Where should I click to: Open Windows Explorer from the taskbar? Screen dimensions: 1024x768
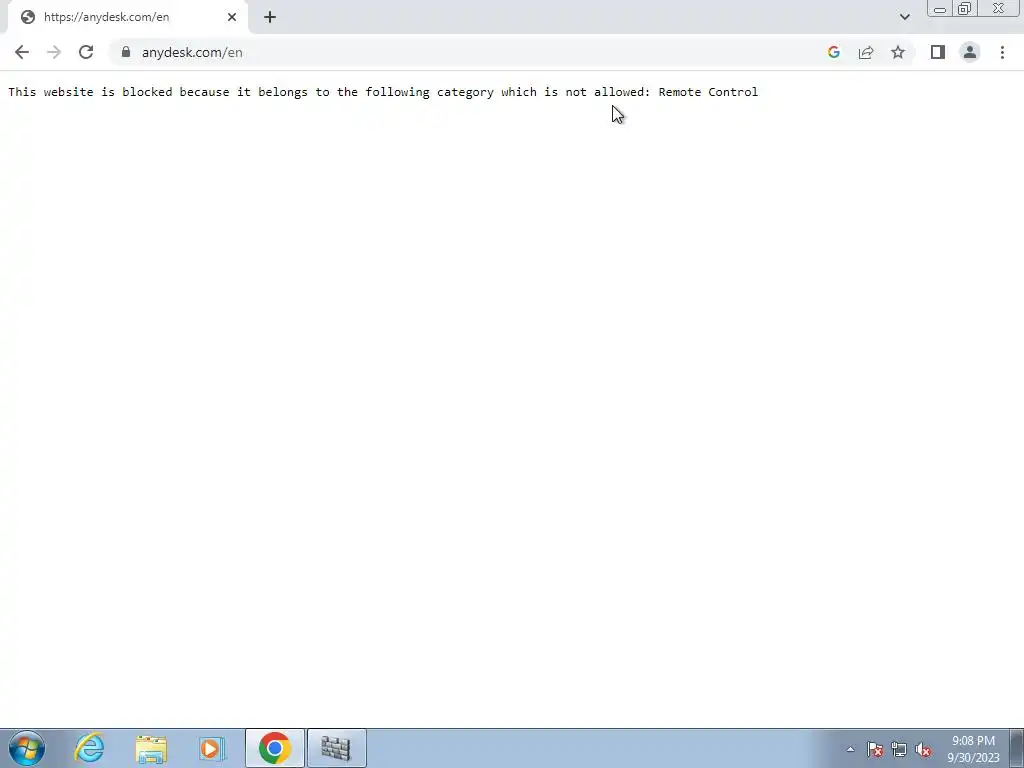click(151, 748)
